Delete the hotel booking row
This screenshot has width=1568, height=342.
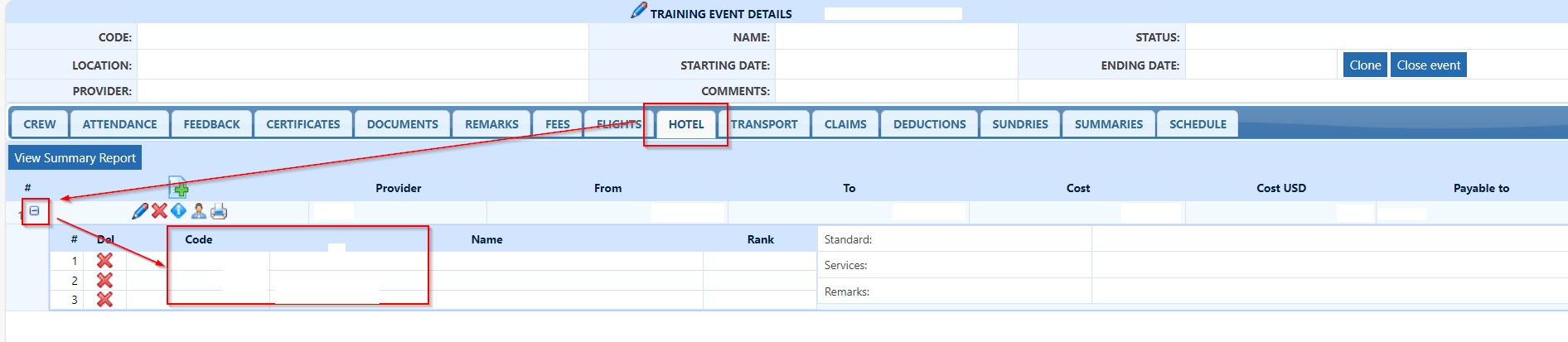[x=159, y=211]
